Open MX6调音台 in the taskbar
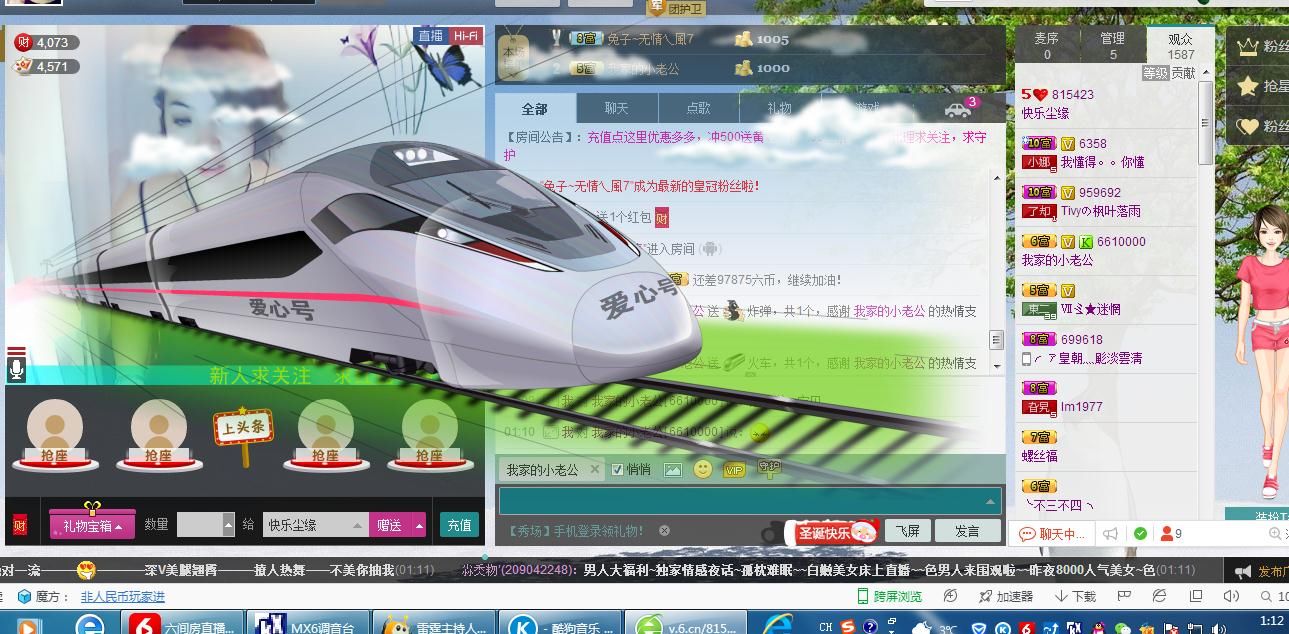Viewport: 1289px width, 634px height. [307, 624]
